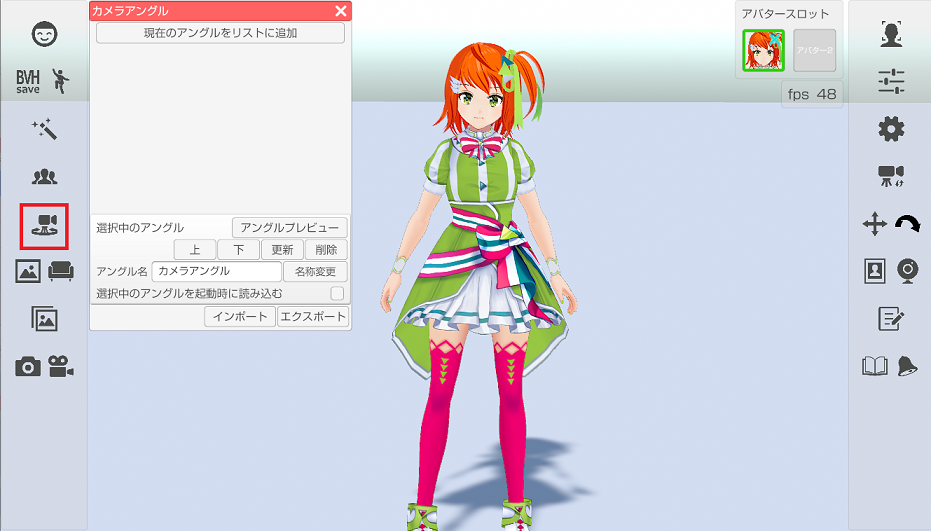Screen dimensions: 931x531
Task: Start recording with the movie camera icon
Action: point(61,366)
